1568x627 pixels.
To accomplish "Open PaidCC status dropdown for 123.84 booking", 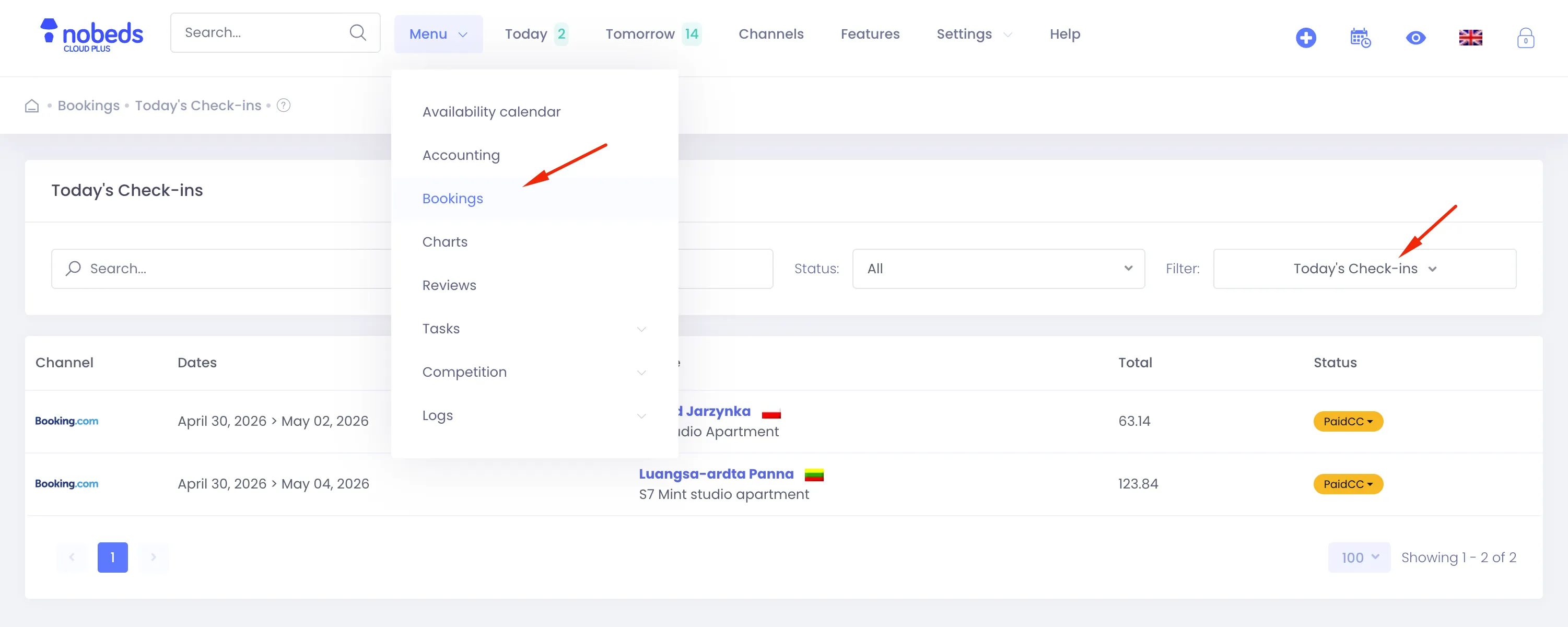I will [1348, 484].
